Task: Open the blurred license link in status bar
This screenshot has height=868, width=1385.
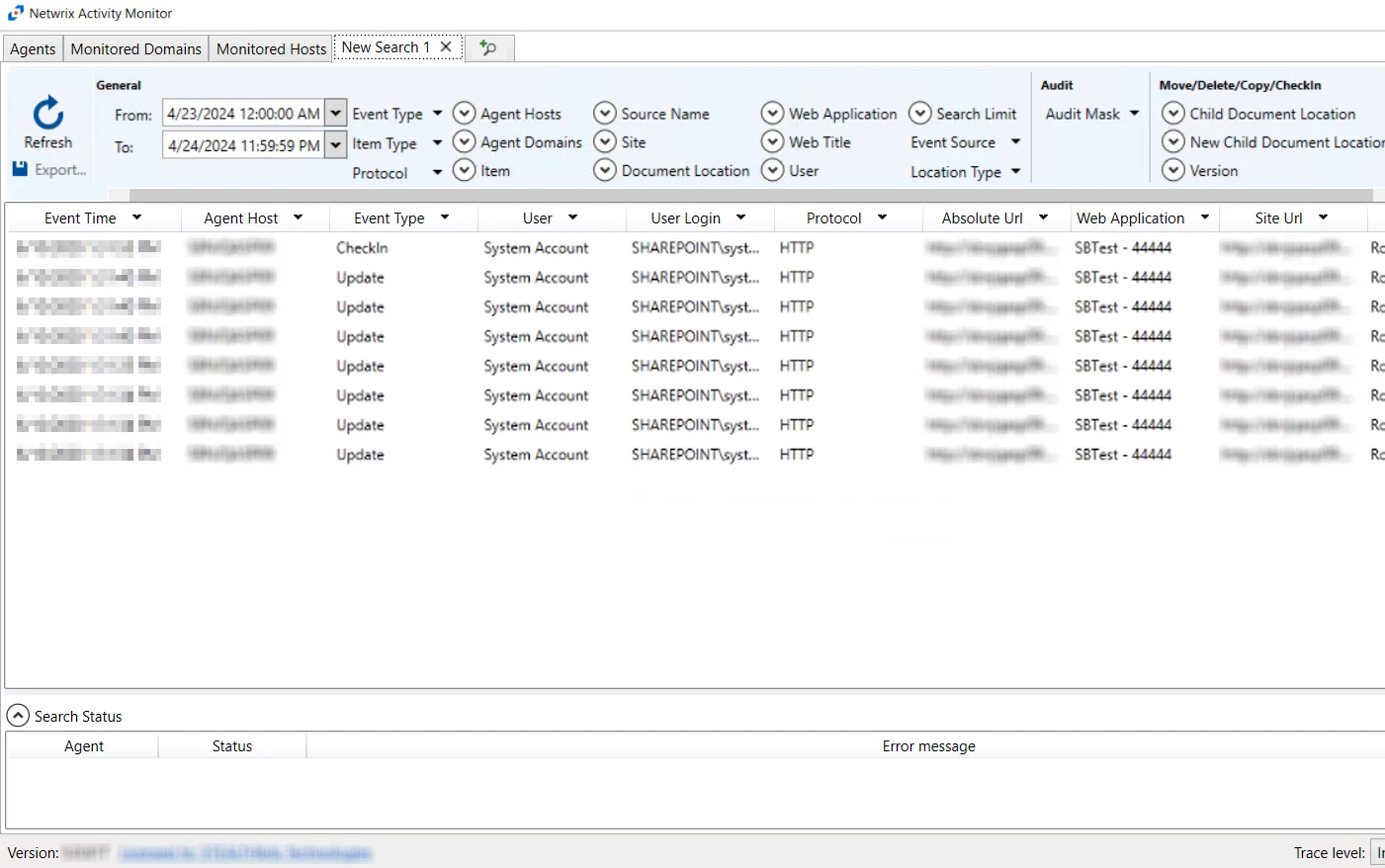Action: click(245, 852)
